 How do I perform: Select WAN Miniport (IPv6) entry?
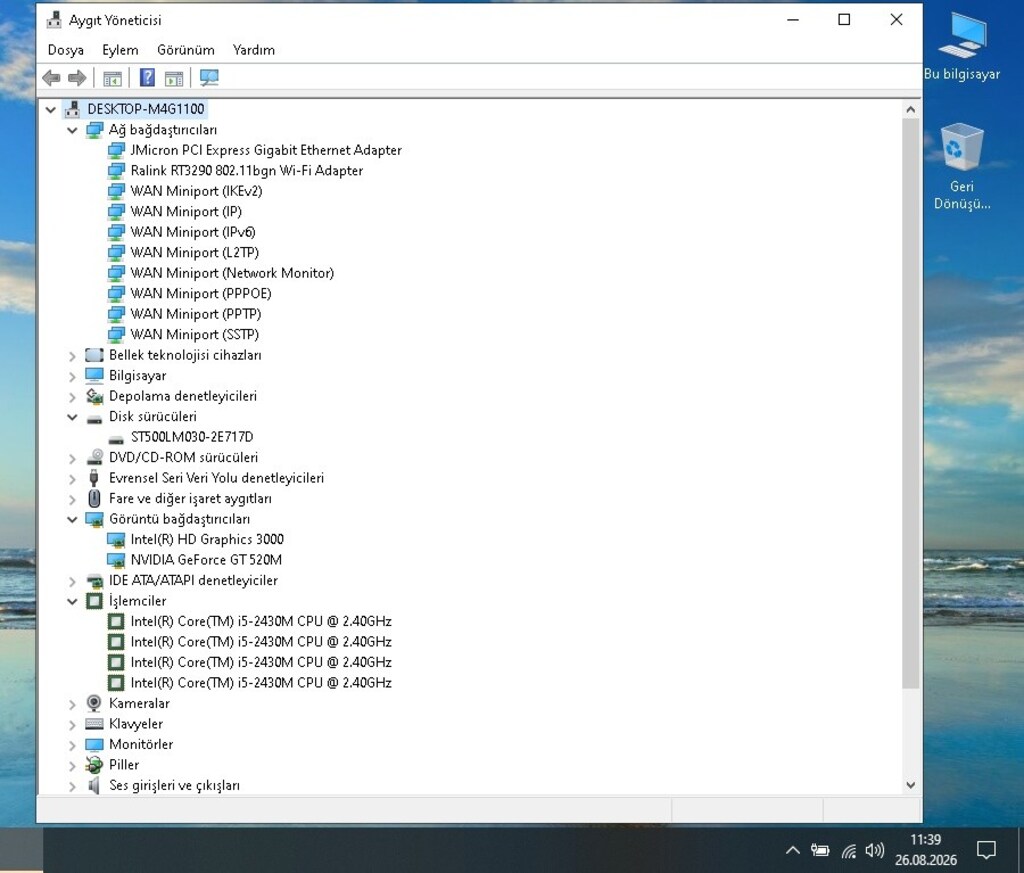point(193,232)
